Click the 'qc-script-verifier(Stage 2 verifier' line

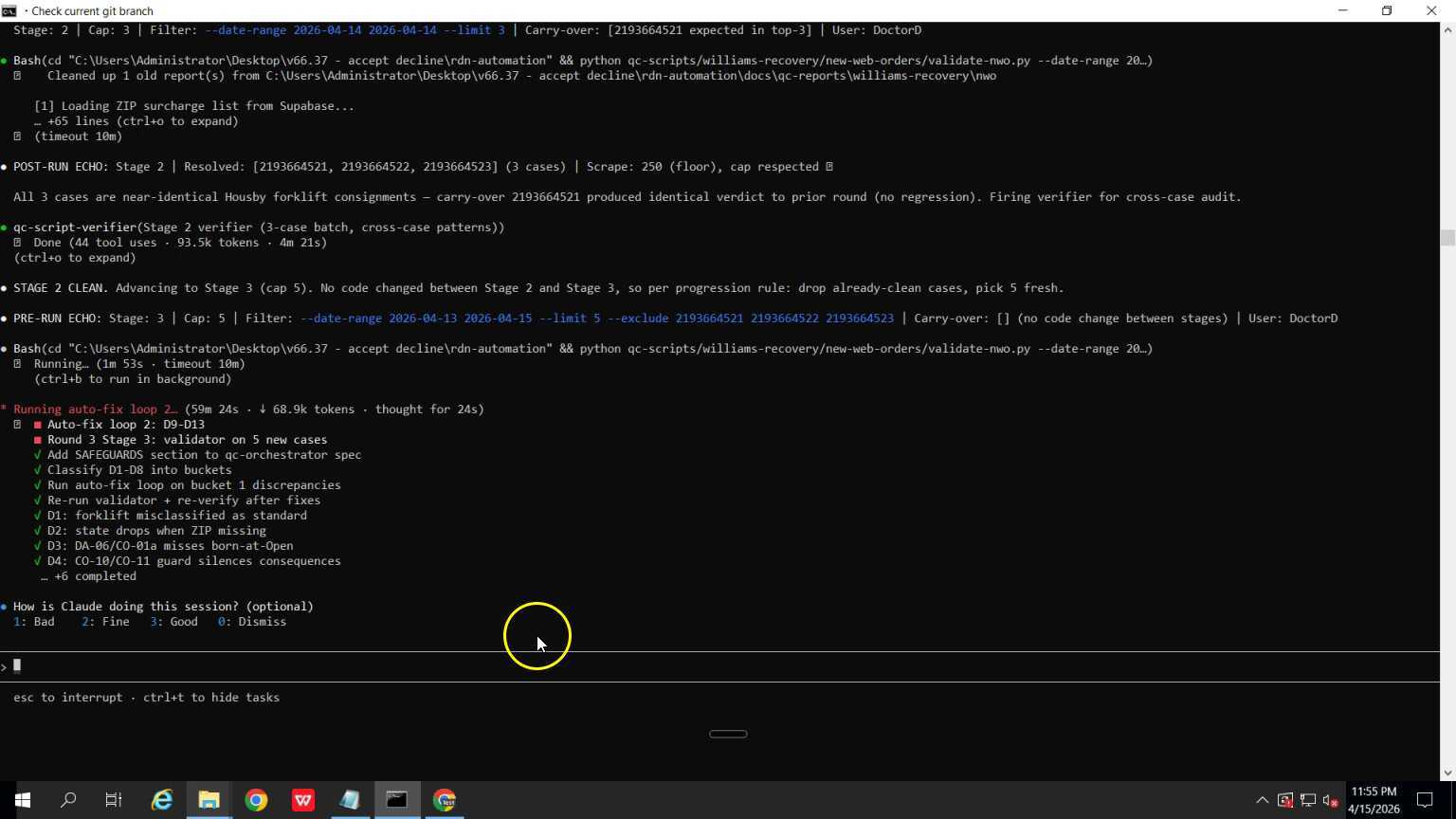[259, 227]
